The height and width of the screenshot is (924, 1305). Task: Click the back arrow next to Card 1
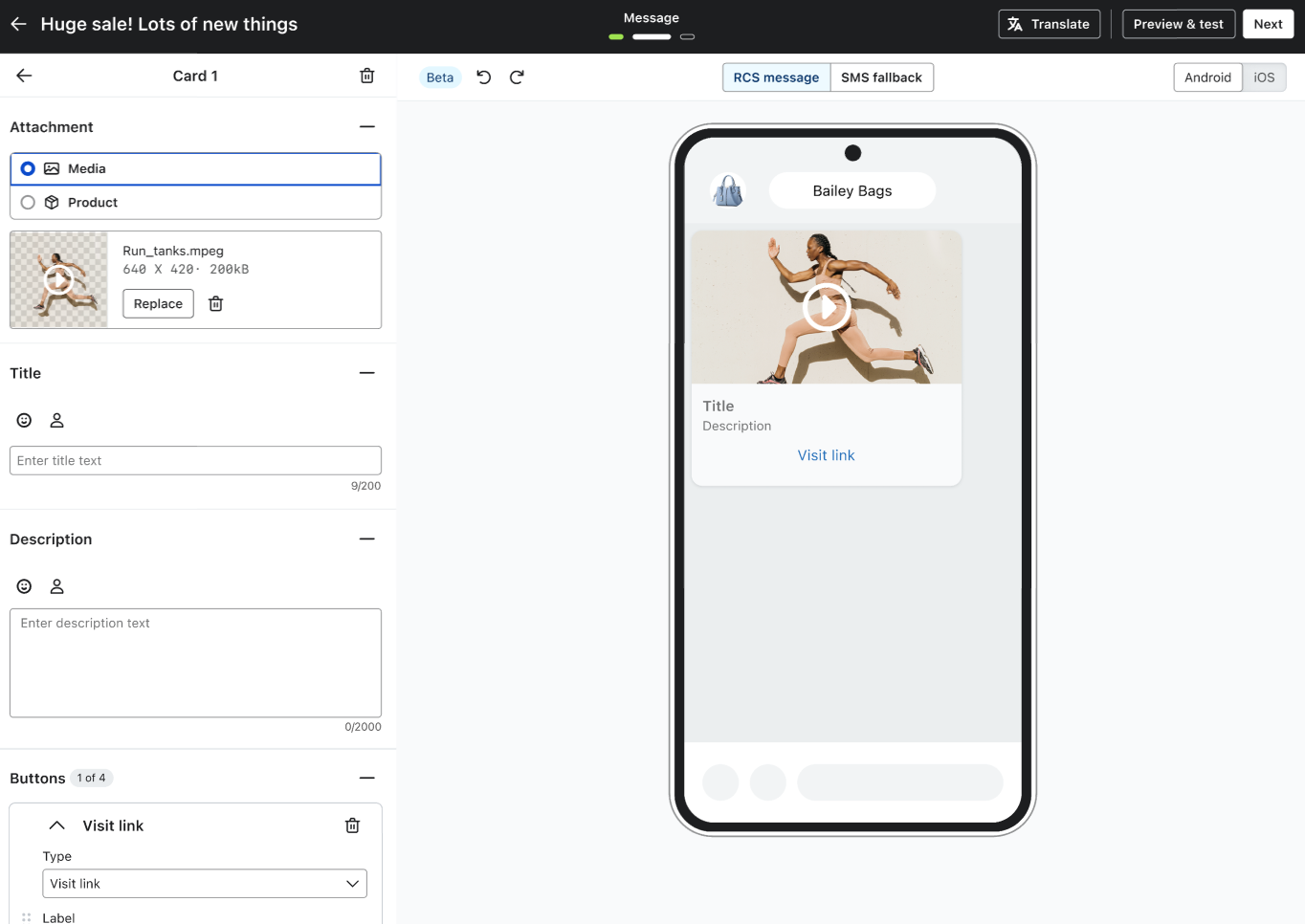[23, 76]
